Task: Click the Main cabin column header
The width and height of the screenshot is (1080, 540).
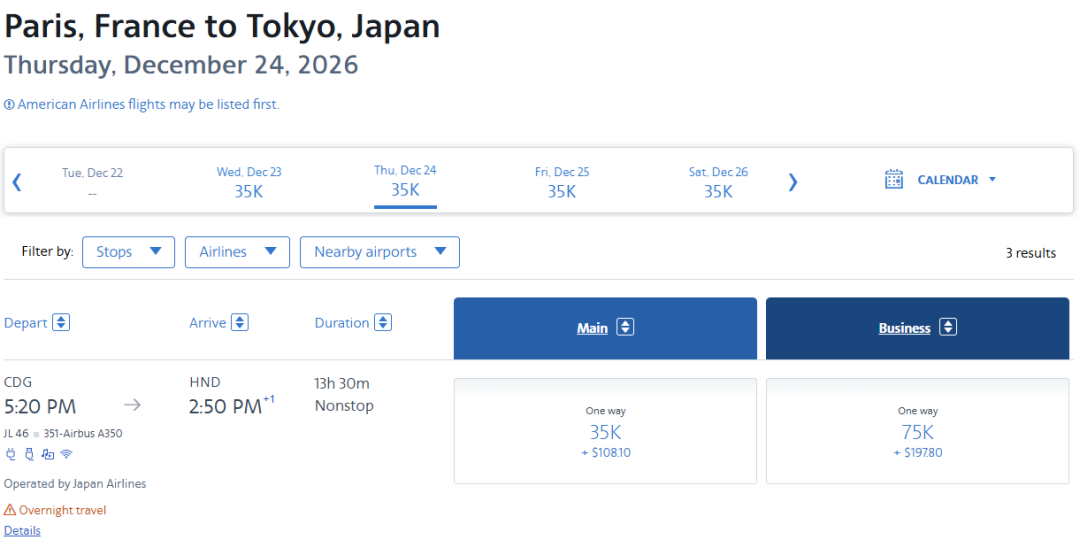Action: pyautogui.click(x=605, y=328)
